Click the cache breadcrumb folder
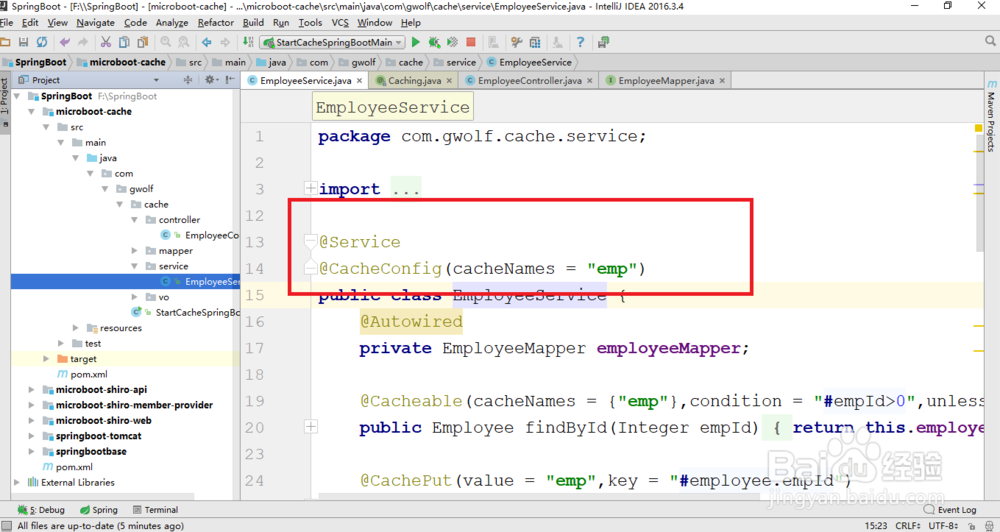Image resolution: width=1000 pixels, height=532 pixels. click(x=404, y=62)
